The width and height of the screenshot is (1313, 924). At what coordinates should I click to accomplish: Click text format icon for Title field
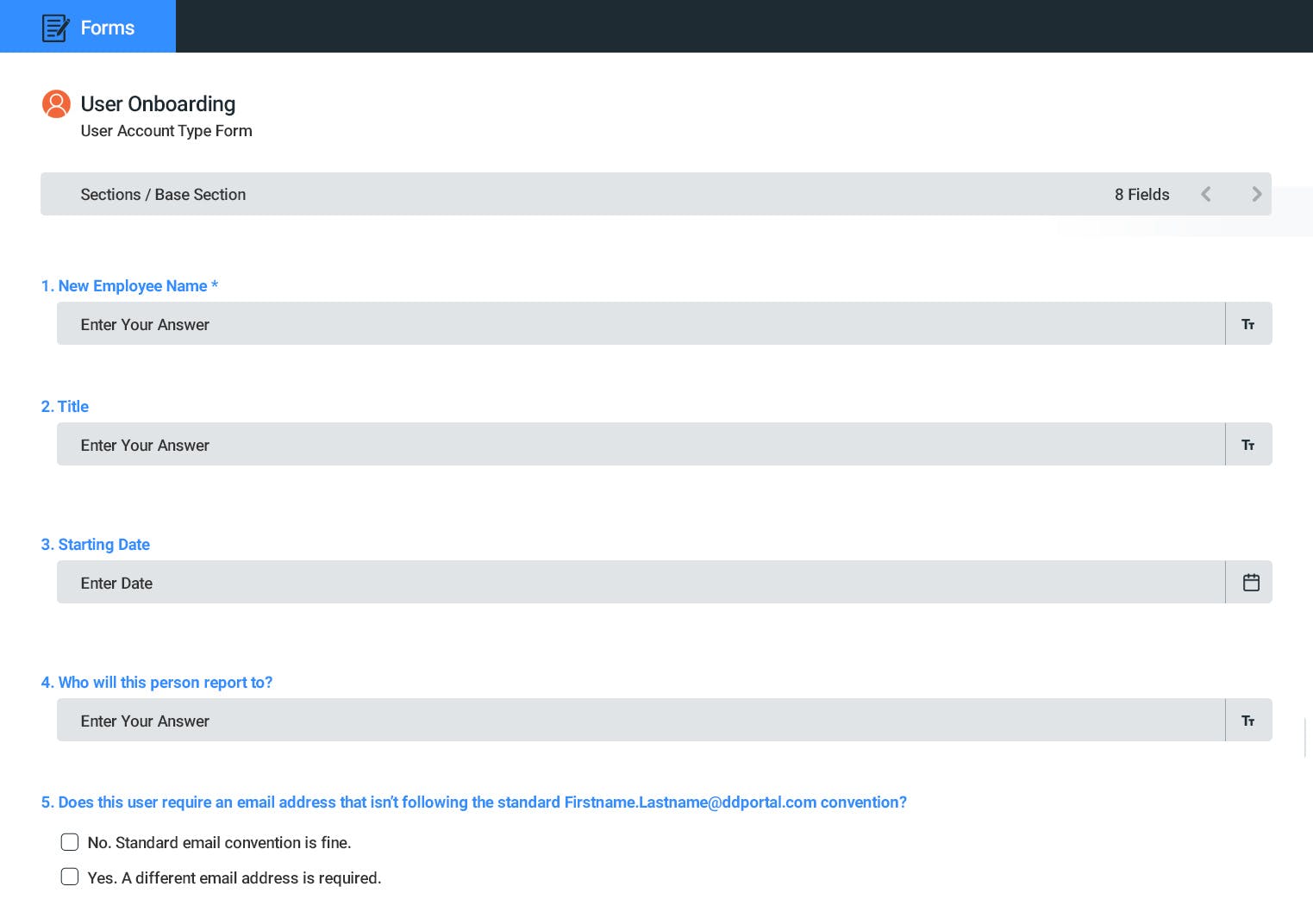(x=1247, y=445)
